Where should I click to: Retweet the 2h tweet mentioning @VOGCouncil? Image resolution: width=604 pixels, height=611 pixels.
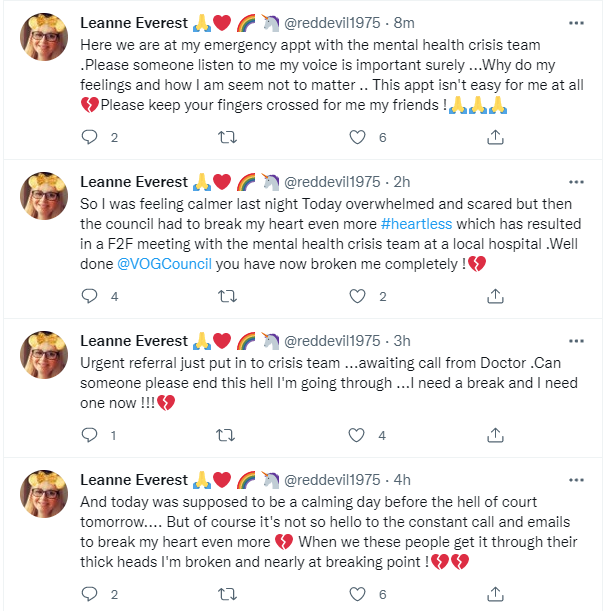(227, 296)
